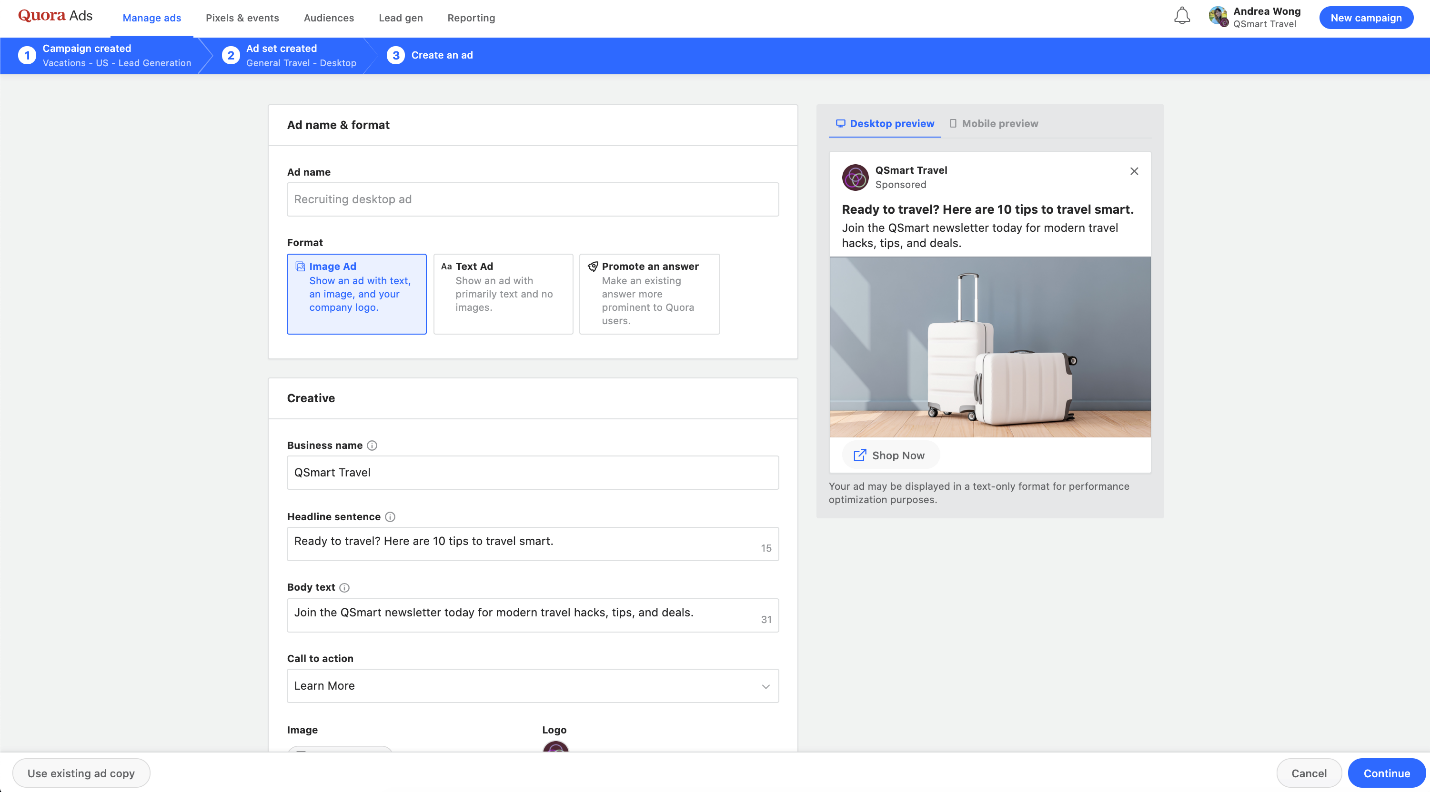The height and width of the screenshot is (792, 1430).
Task: Switch to the Audiences tab
Action: (x=329, y=18)
